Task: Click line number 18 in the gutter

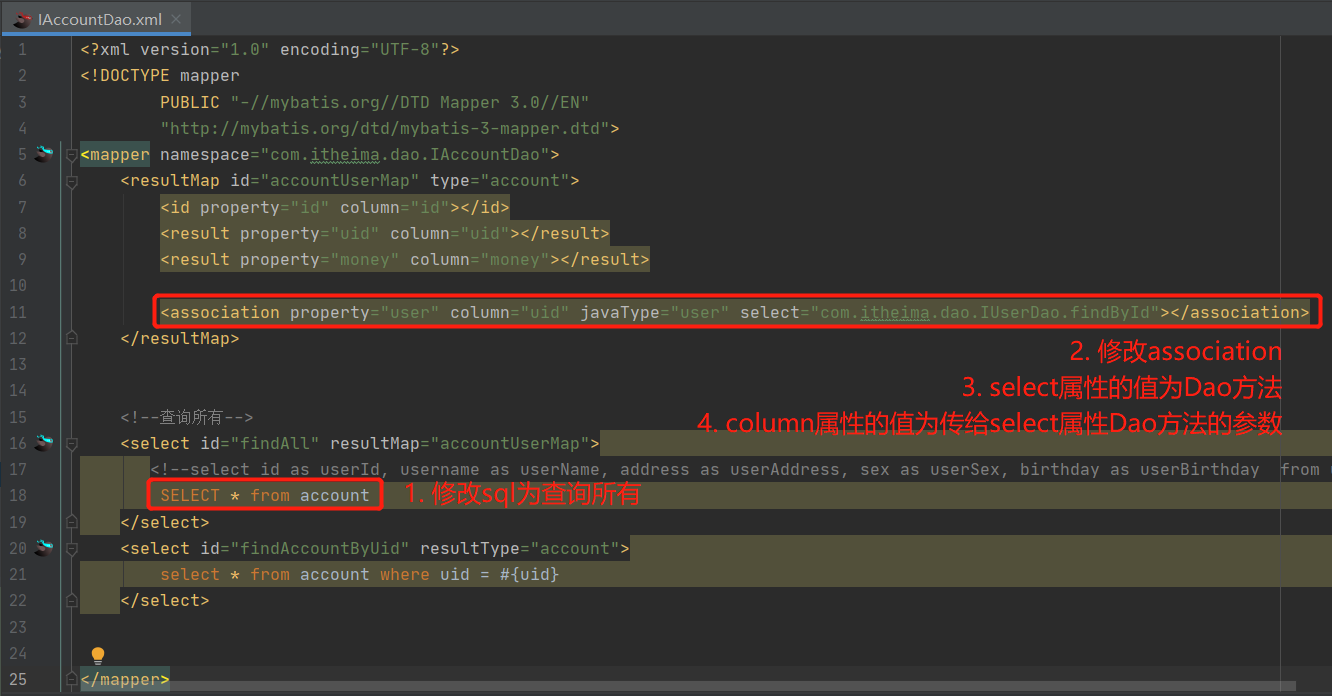Action: click(18, 495)
